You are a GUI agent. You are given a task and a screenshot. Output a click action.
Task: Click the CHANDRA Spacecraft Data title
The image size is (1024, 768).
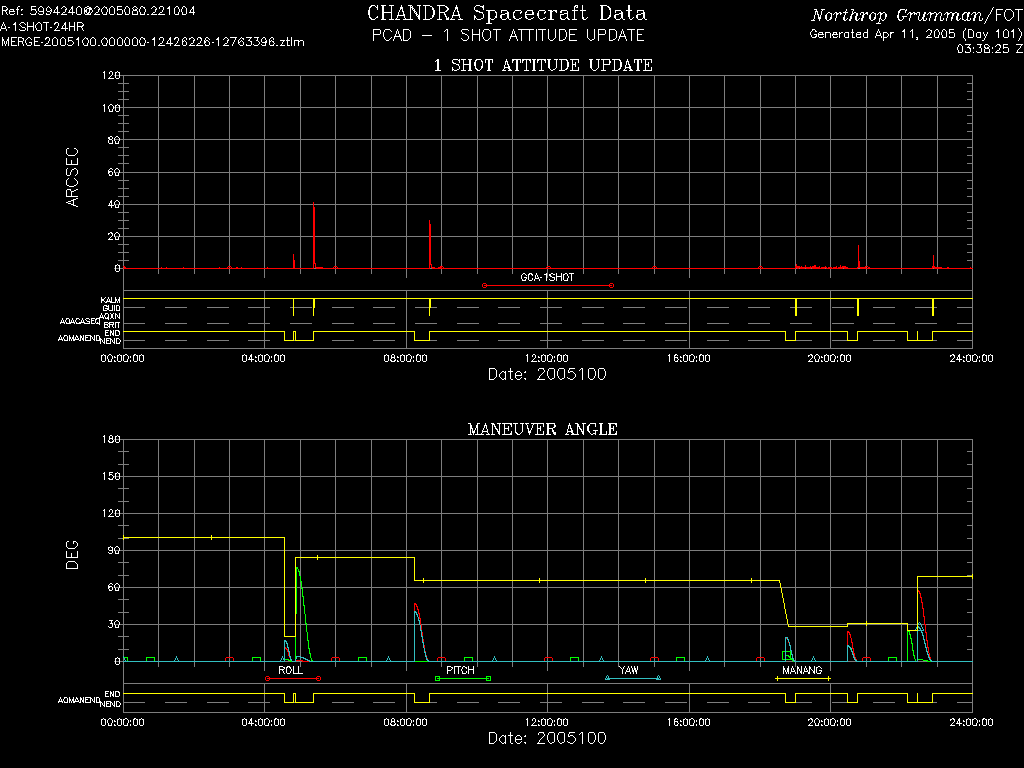tap(507, 13)
